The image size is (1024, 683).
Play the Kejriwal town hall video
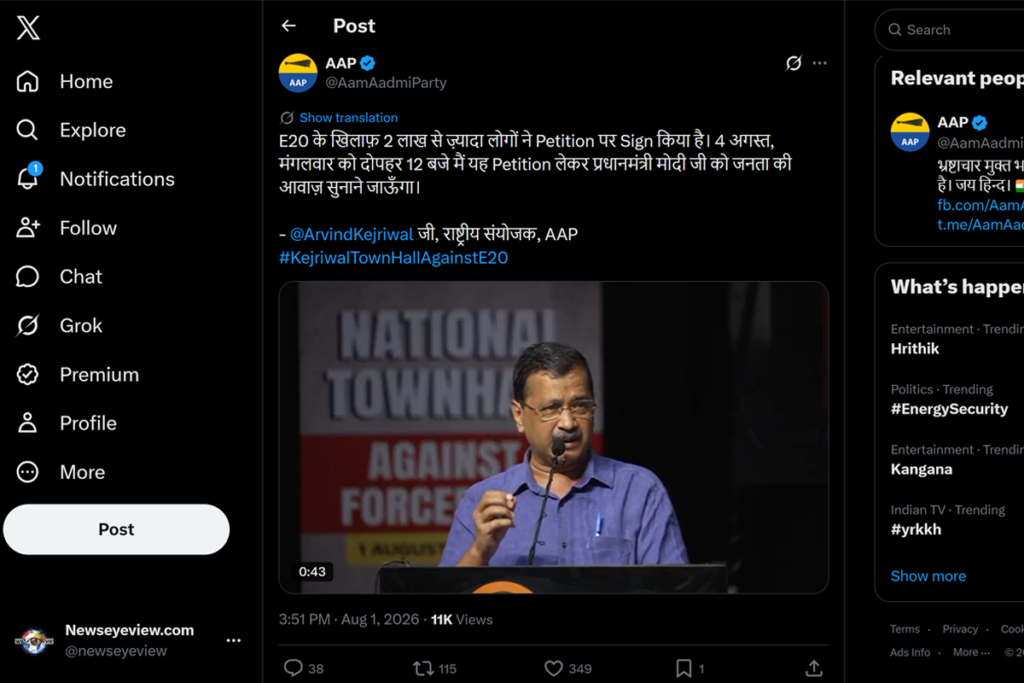(554, 437)
